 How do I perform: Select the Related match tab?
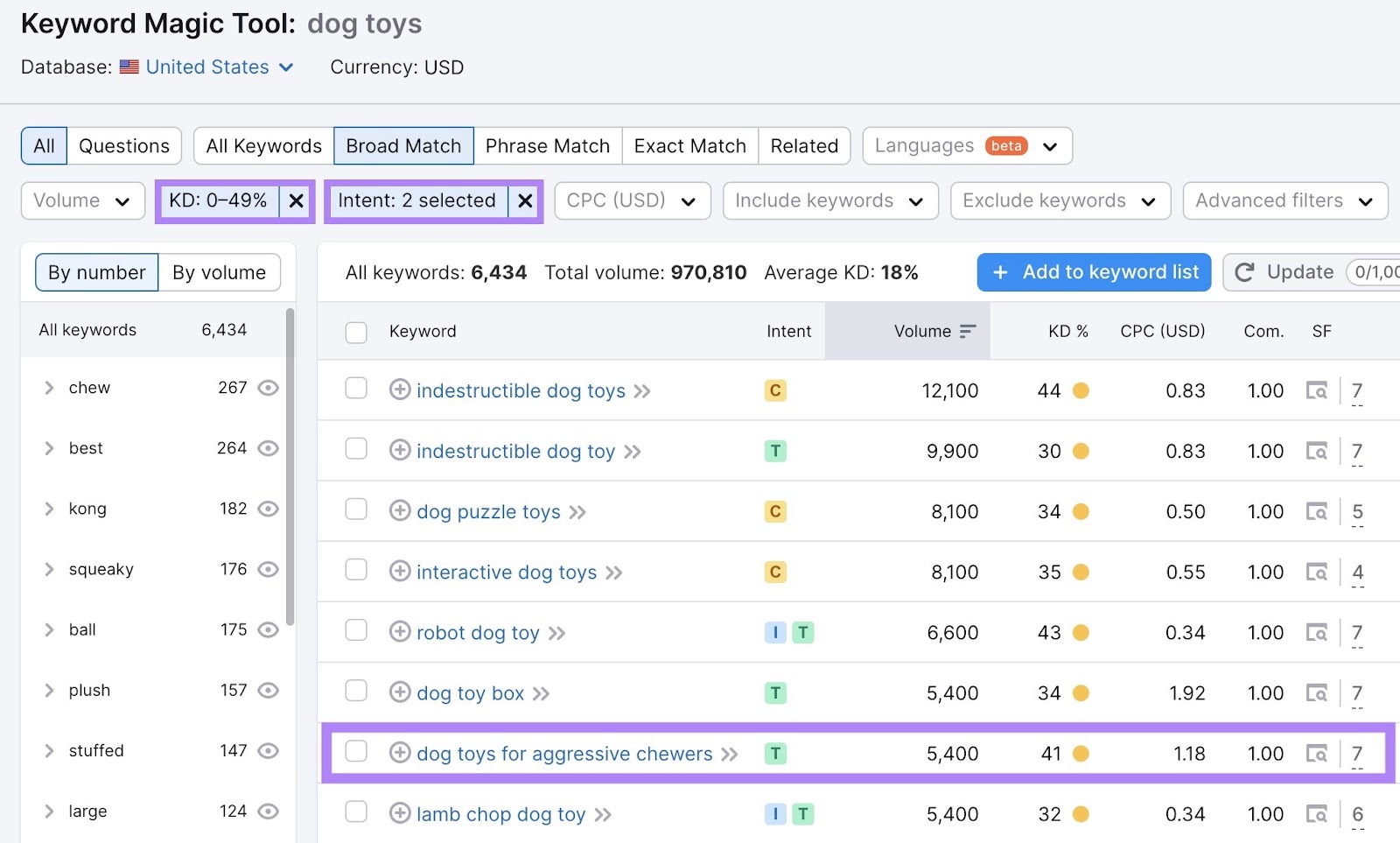(x=803, y=145)
